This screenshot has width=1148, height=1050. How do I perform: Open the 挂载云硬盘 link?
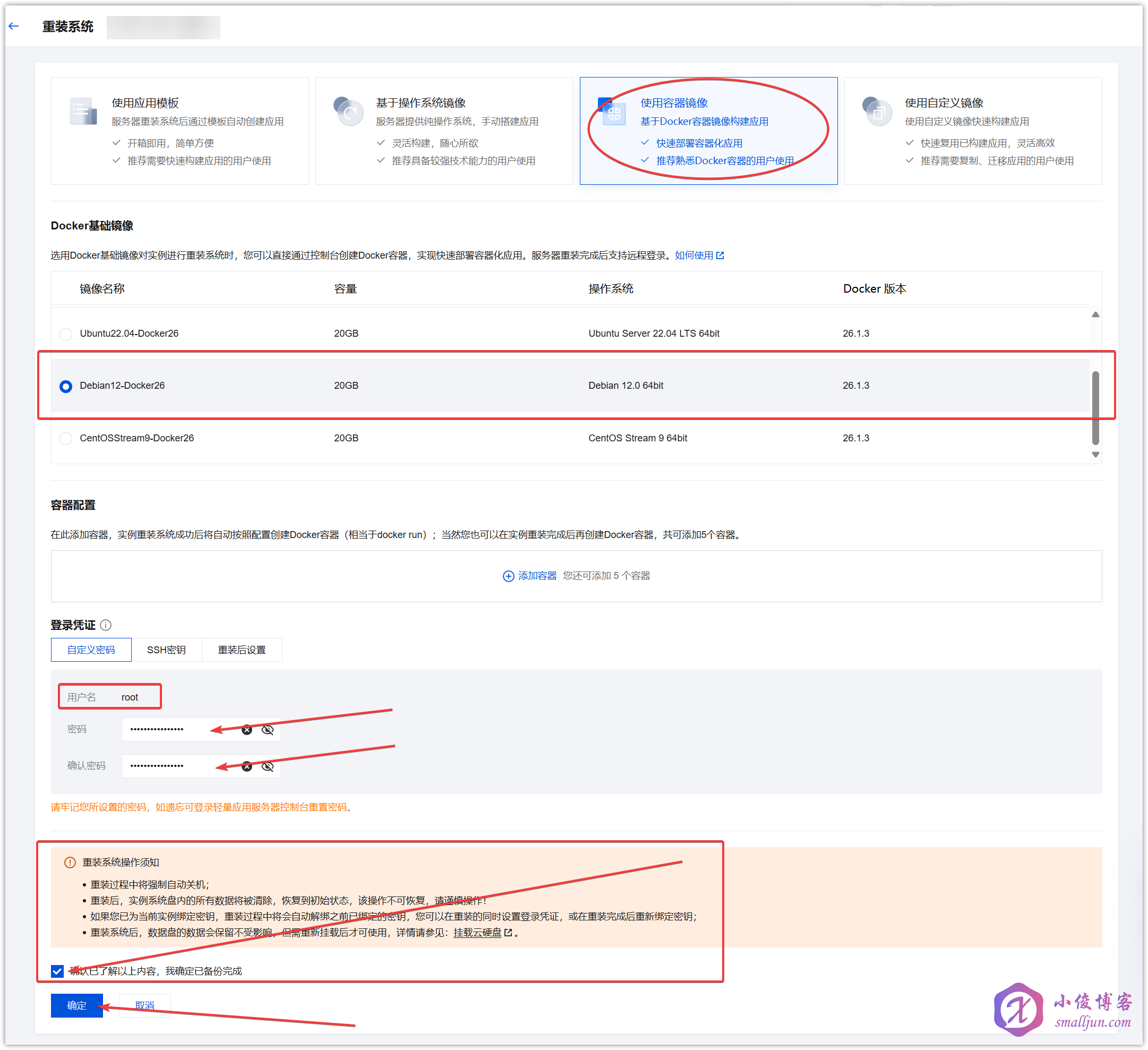(x=477, y=932)
